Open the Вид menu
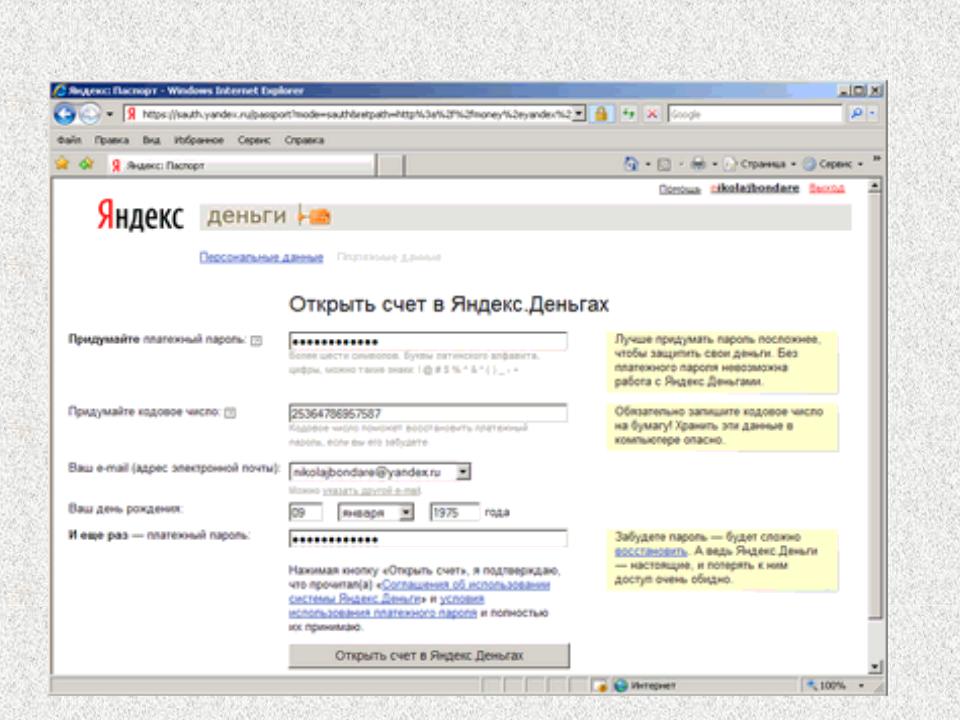960x720 pixels. tap(151, 140)
